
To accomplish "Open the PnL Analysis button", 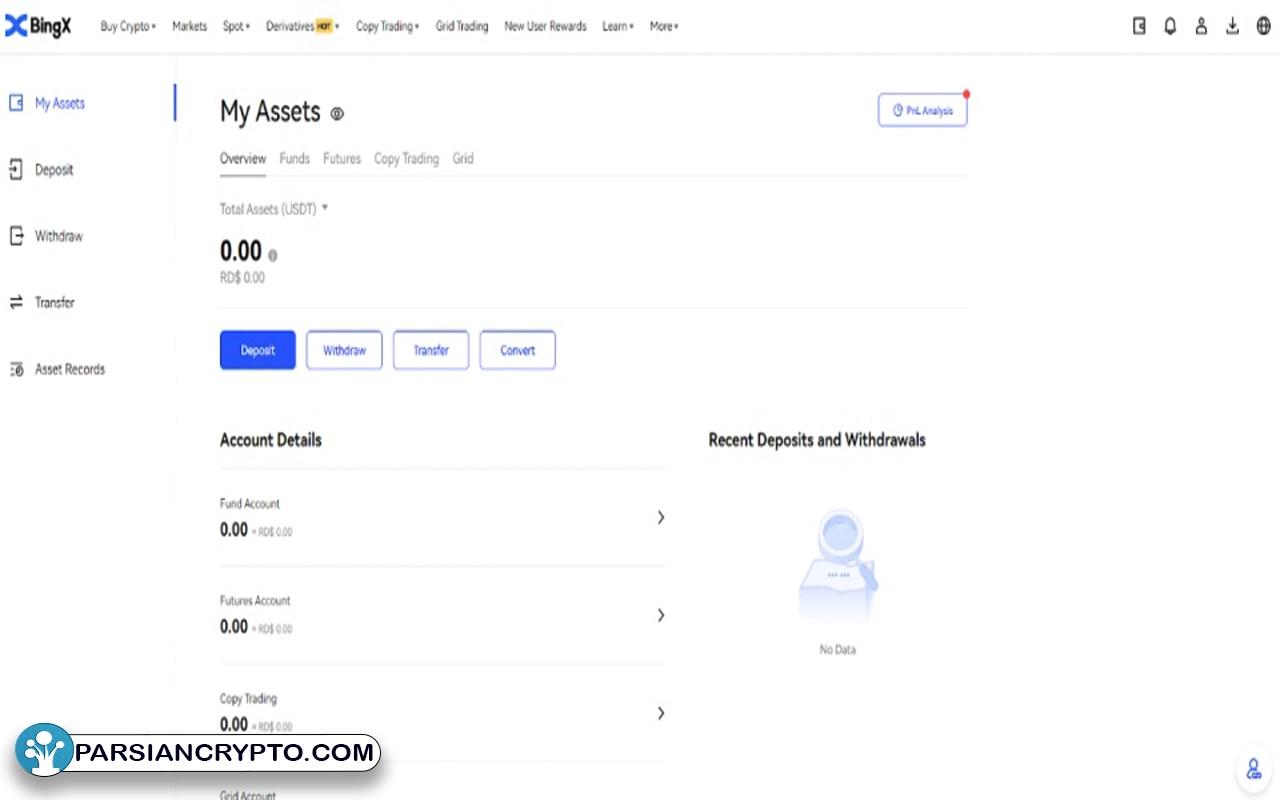I will click(923, 111).
